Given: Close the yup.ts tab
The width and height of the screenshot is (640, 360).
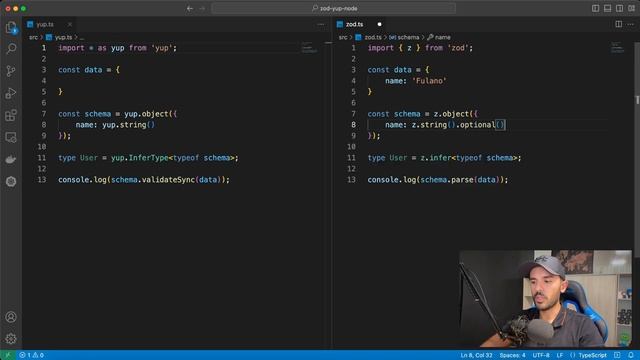Looking at the screenshot, I should 70,24.
